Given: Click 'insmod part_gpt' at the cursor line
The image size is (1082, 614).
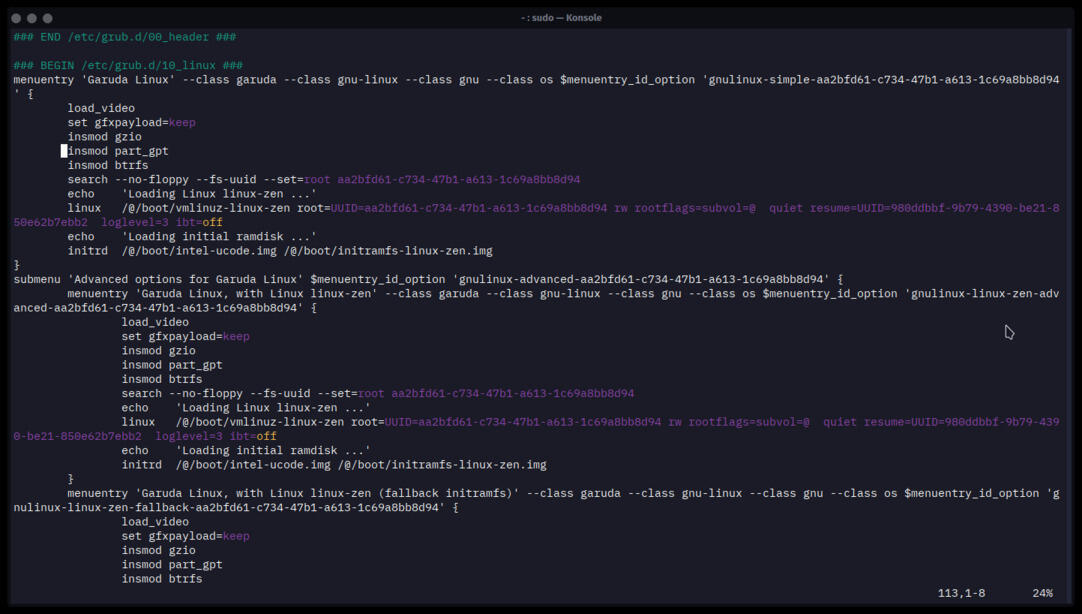Looking at the screenshot, I should click(x=118, y=151).
